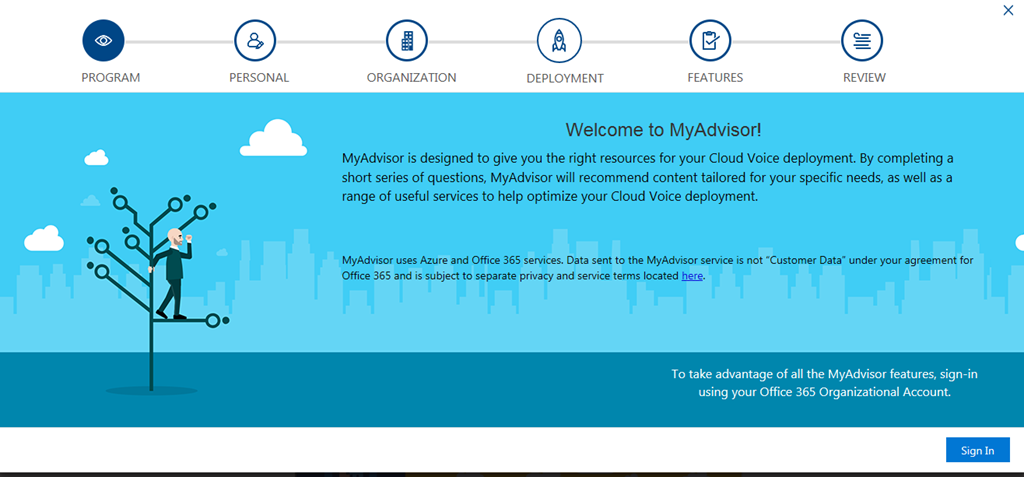Click the "Welcome to MyAdvisor!" heading

tap(663, 129)
